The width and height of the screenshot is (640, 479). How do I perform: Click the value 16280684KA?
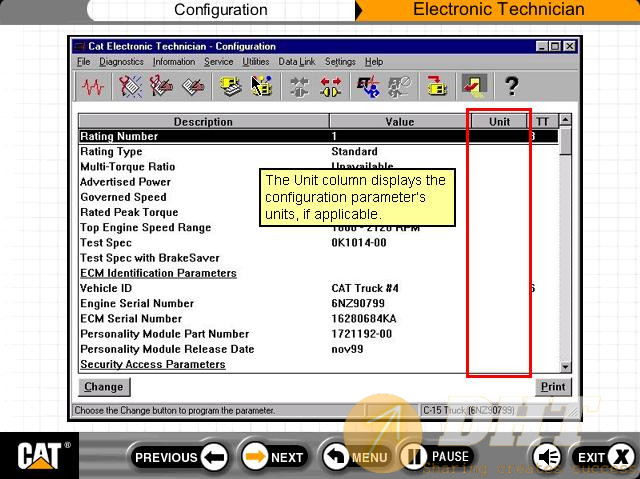tap(364, 319)
